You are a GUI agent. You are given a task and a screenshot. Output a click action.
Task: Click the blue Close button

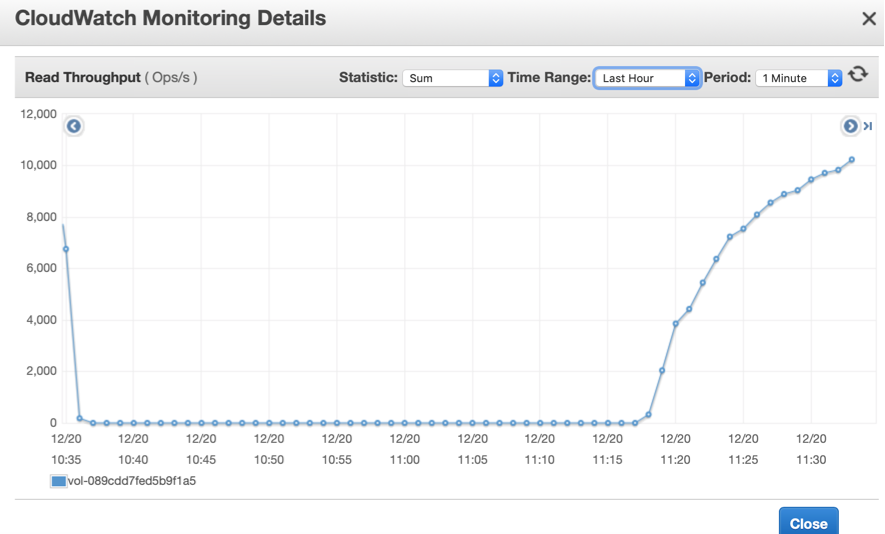coord(808,523)
